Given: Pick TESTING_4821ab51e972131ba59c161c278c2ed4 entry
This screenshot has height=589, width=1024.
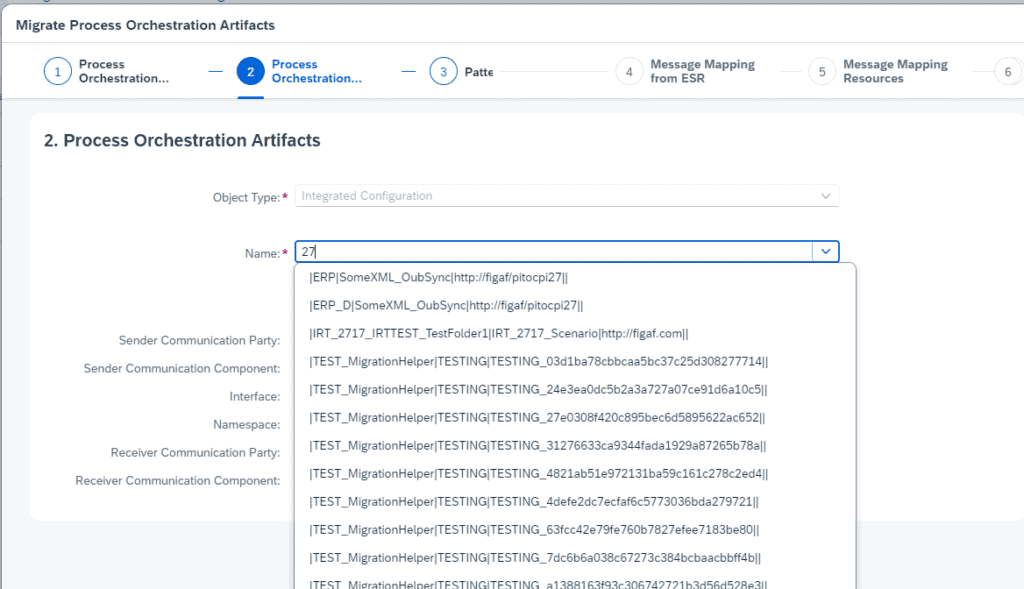Looking at the screenshot, I should 575,473.
